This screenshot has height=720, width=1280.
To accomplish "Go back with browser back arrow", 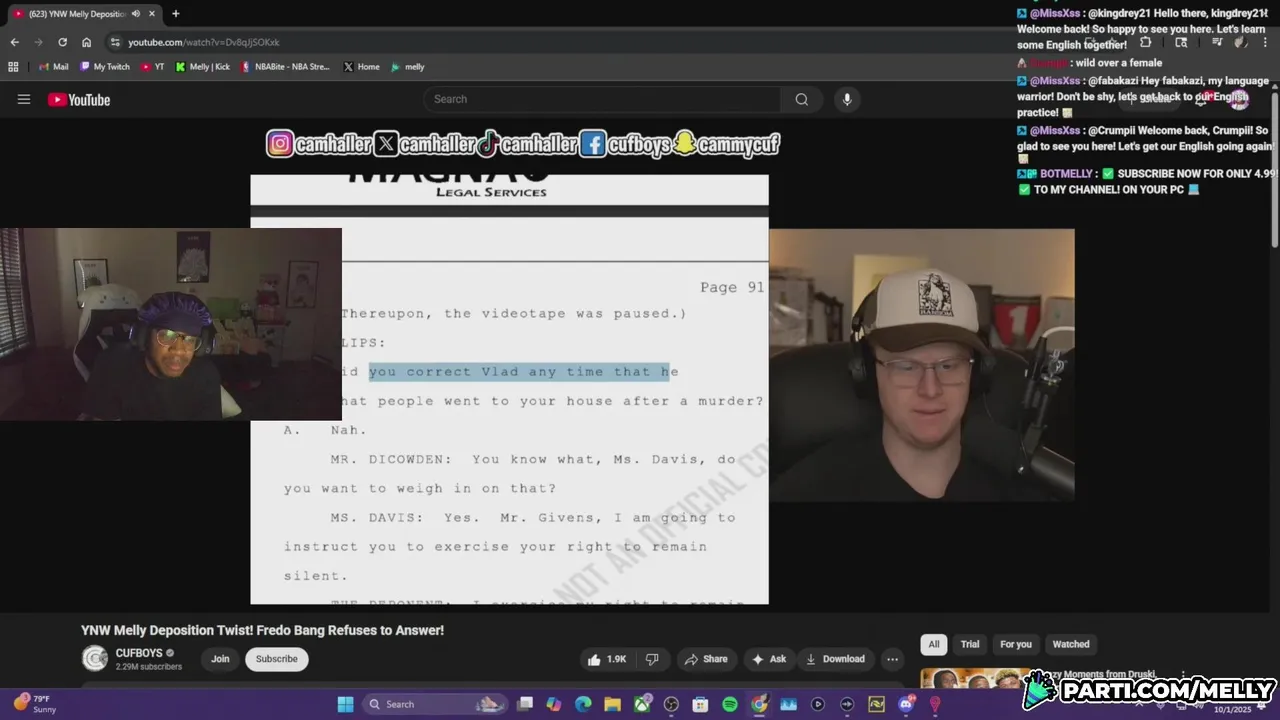I will point(14,42).
